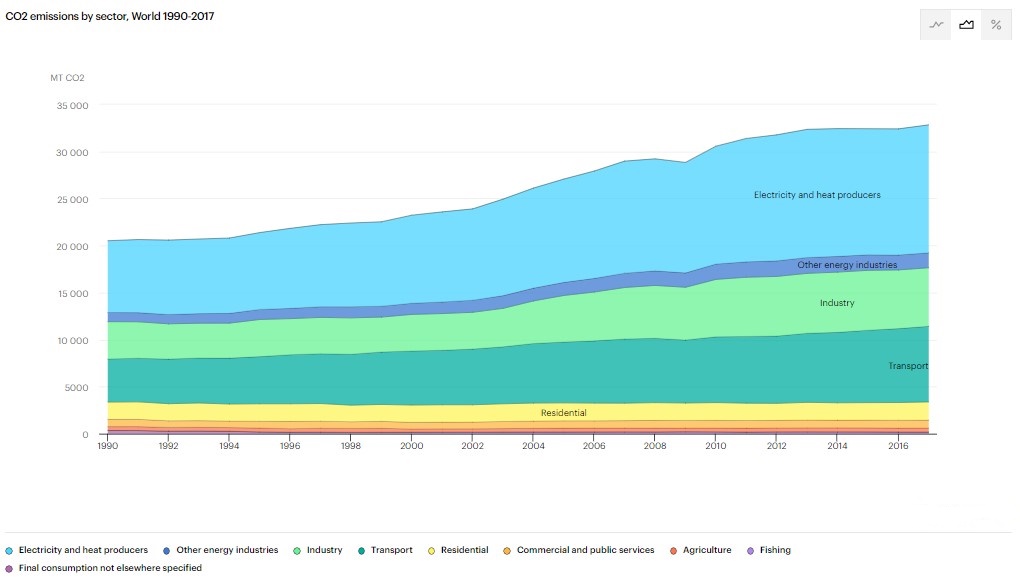Toggle Final consumption not elsewhere specified legend
This screenshot has height=582, width=1020.
coord(110,568)
